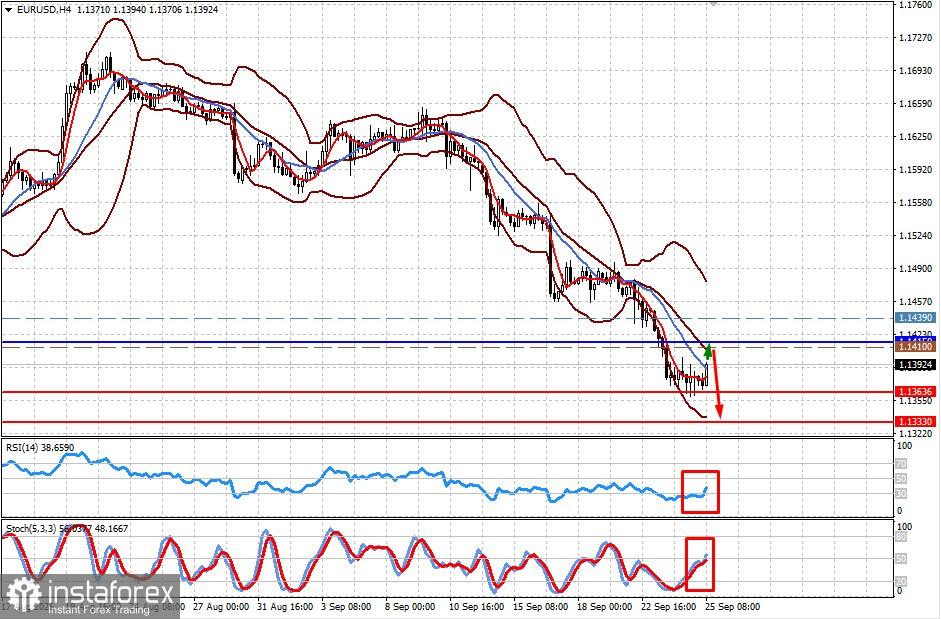Select the Stoch(5,3,3) indicator title
941x619 pixels.
pos(31,529)
